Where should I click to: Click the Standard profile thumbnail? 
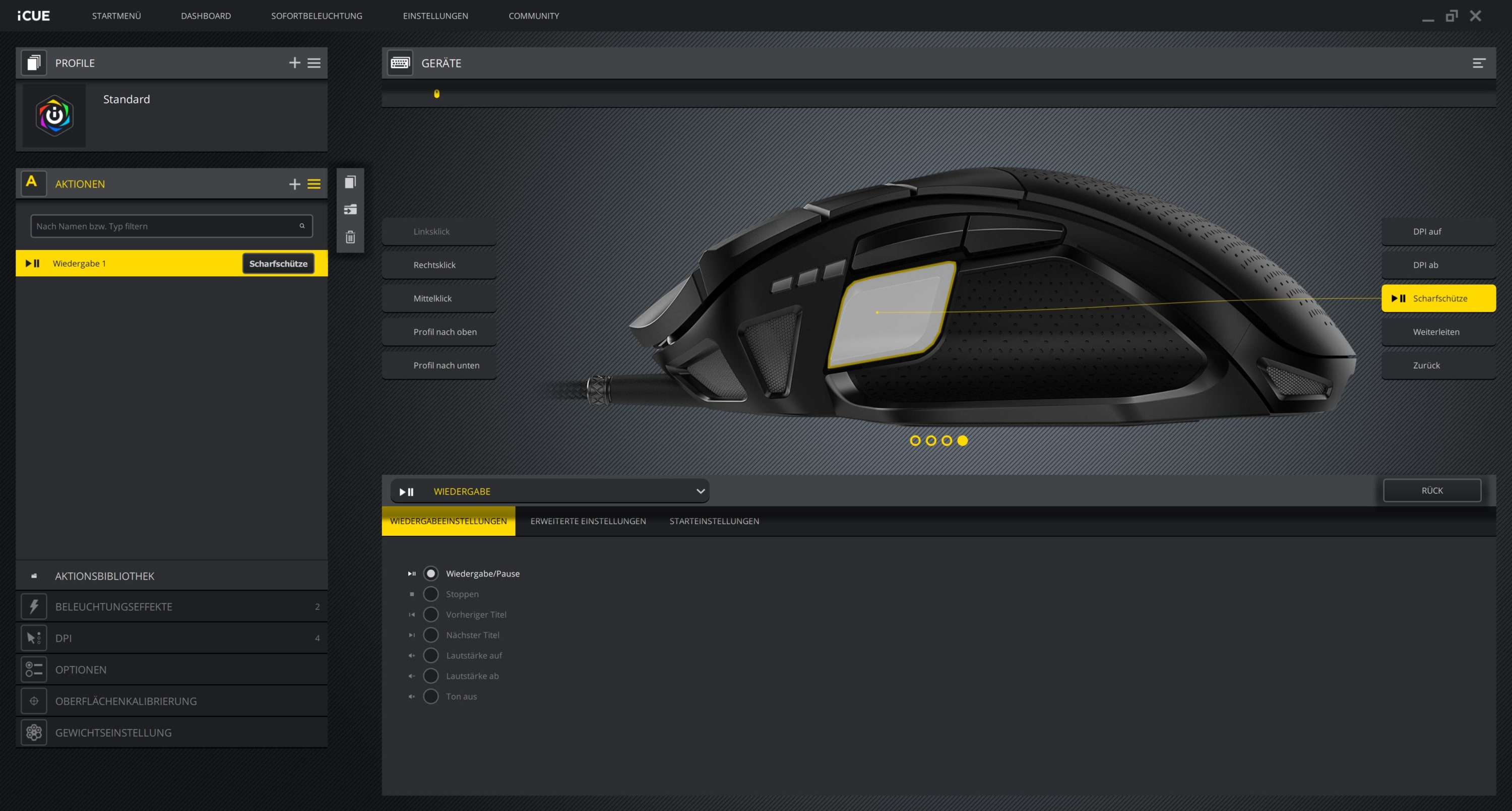coord(54,115)
